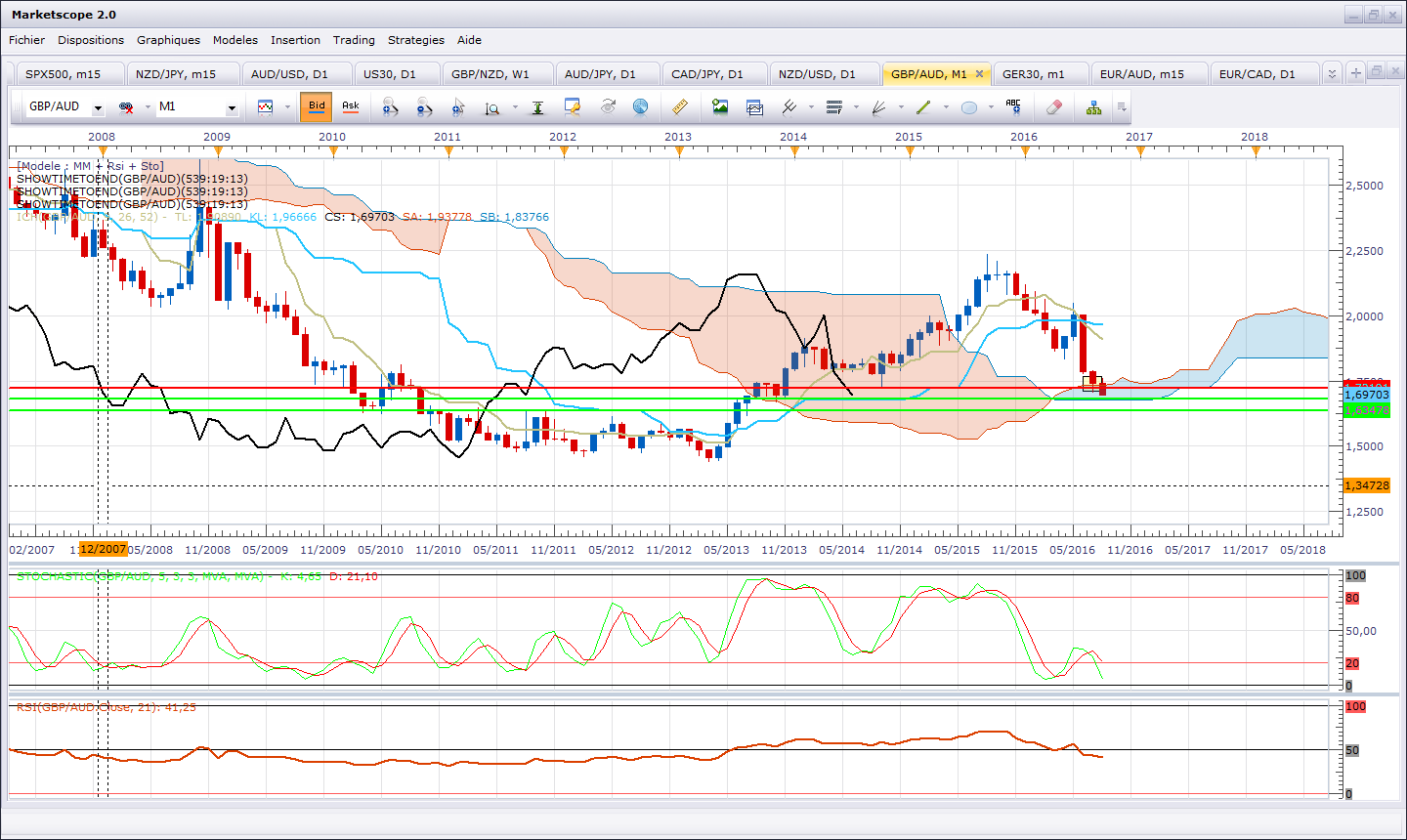Viewport: 1407px width, 840px height.
Task: Show hidden chart tabs overflow list
Action: coord(1332,73)
